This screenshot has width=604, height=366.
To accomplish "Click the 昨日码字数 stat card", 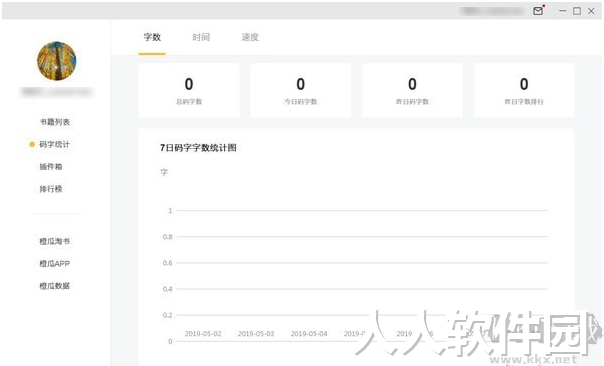I will (412, 91).
